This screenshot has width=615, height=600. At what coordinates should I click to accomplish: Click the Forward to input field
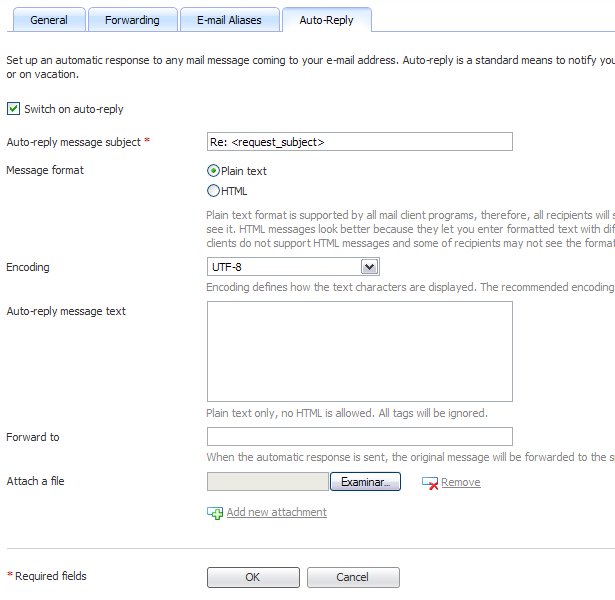click(x=359, y=437)
